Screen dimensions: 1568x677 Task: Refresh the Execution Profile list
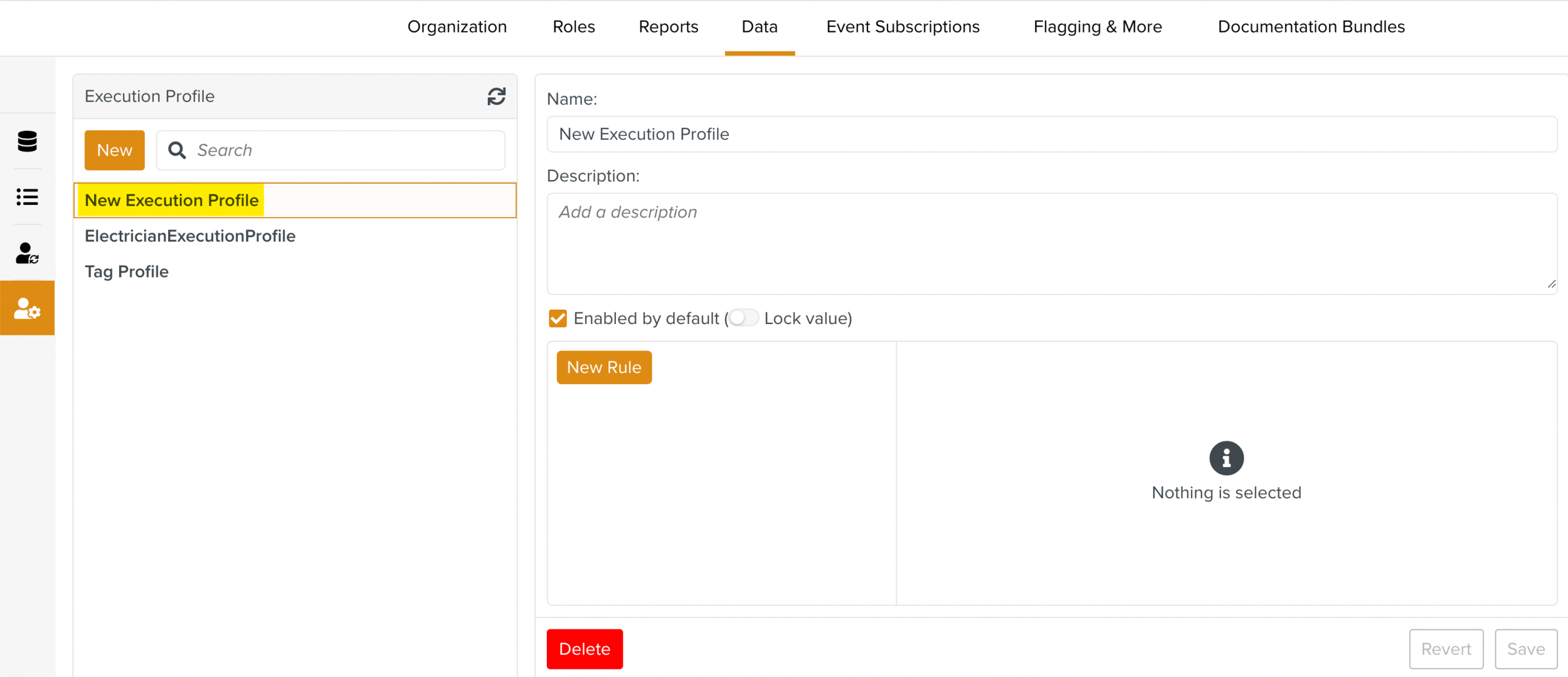pyautogui.click(x=496, y=97)
